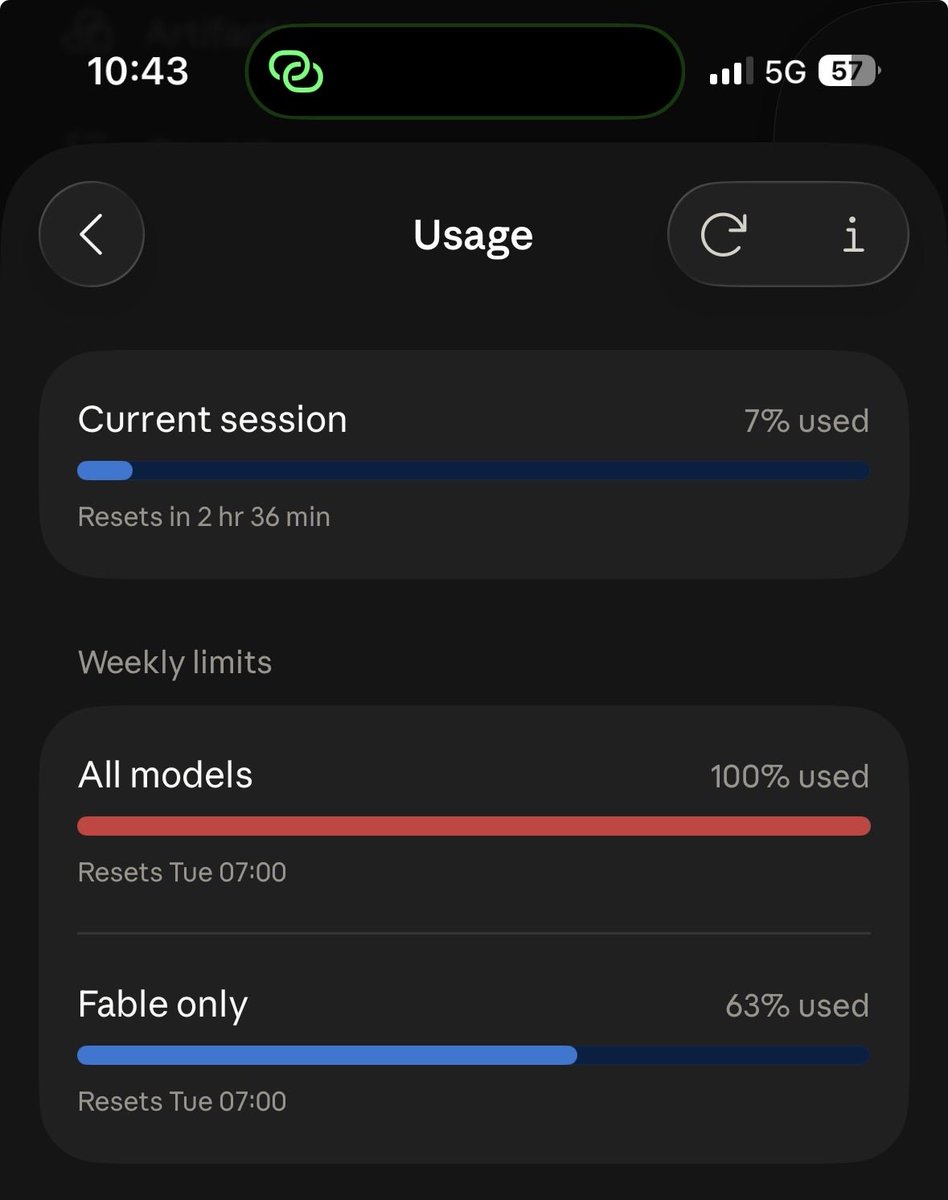Tap the 7% used label
This screenshot has height=1200, width=948.
pos(806,421)
